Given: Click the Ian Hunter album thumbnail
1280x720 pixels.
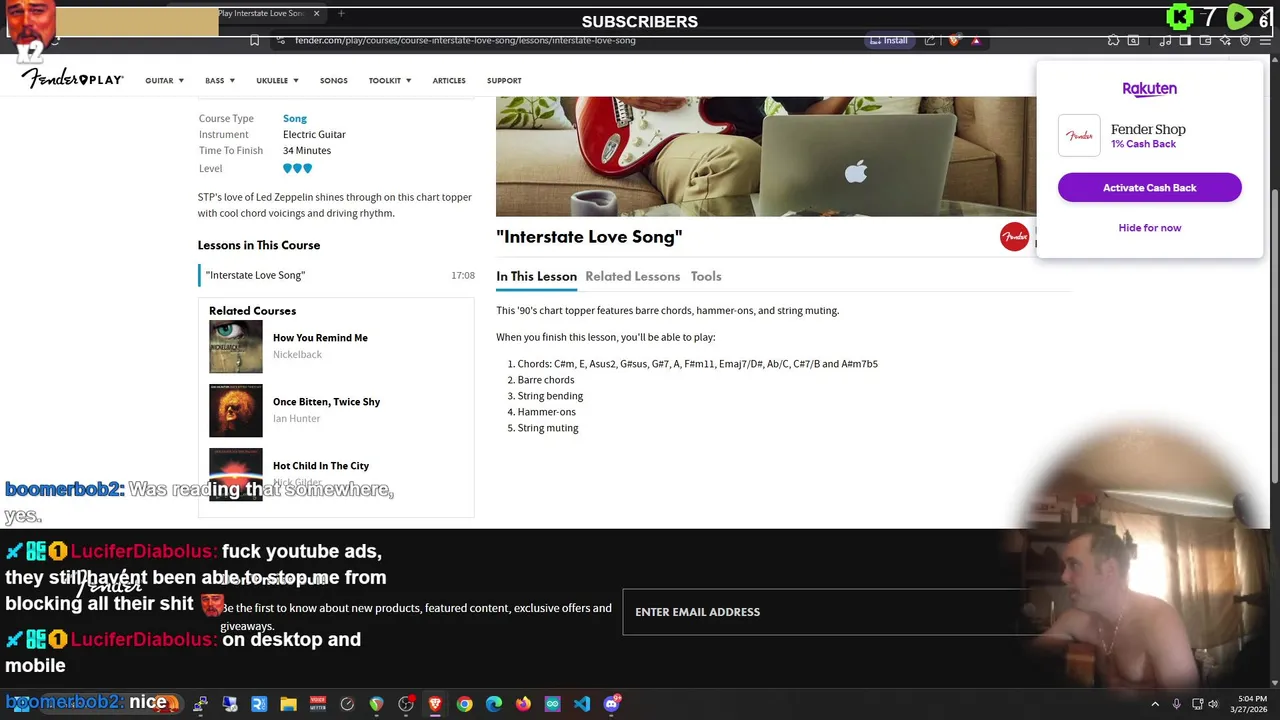Looking at the screenshot, I should coord(236,410).
